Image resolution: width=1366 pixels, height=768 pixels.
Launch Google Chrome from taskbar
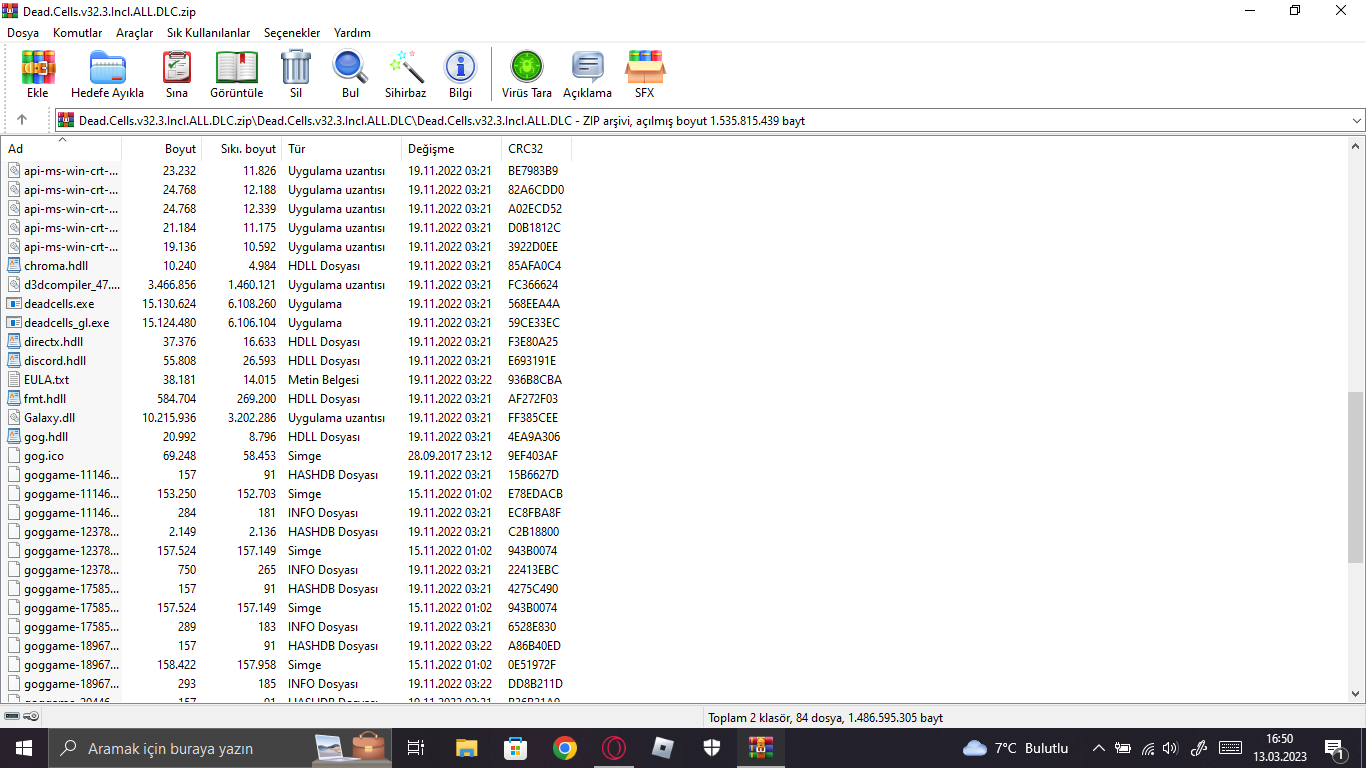click(565, 748)
